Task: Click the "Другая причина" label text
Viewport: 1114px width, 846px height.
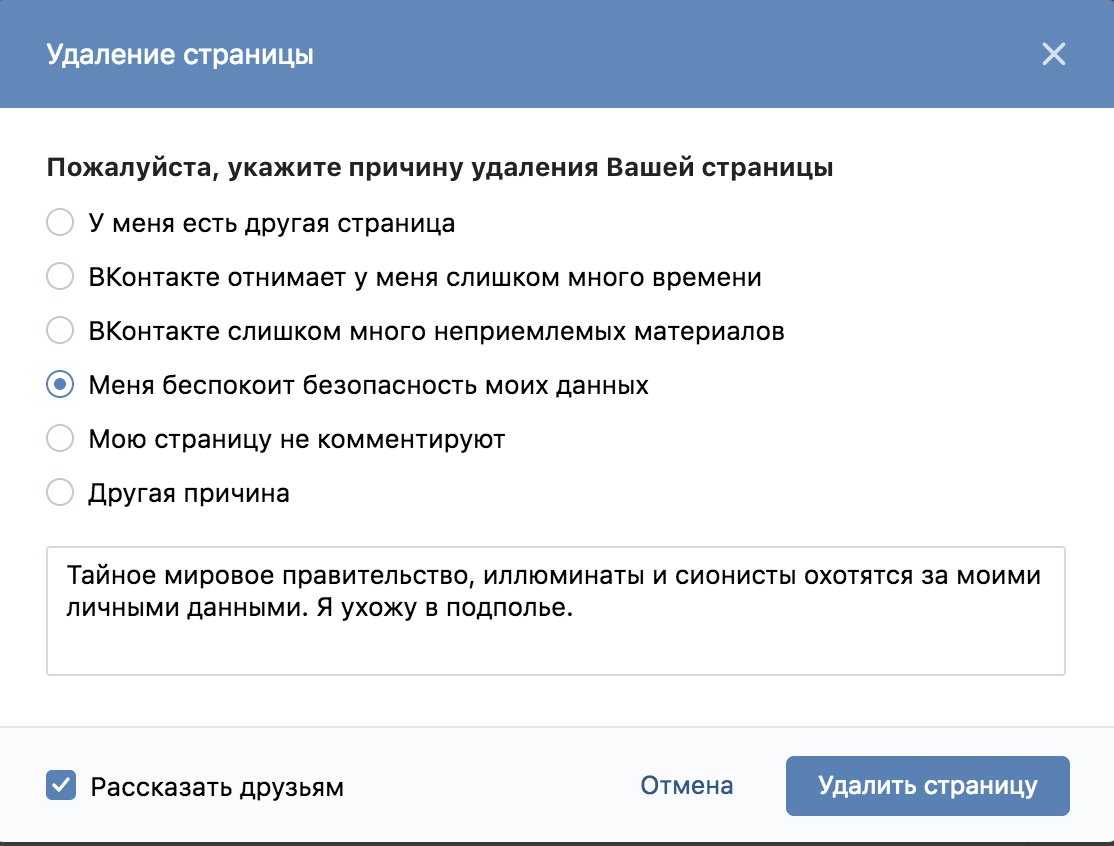Action: coord(189,493)
